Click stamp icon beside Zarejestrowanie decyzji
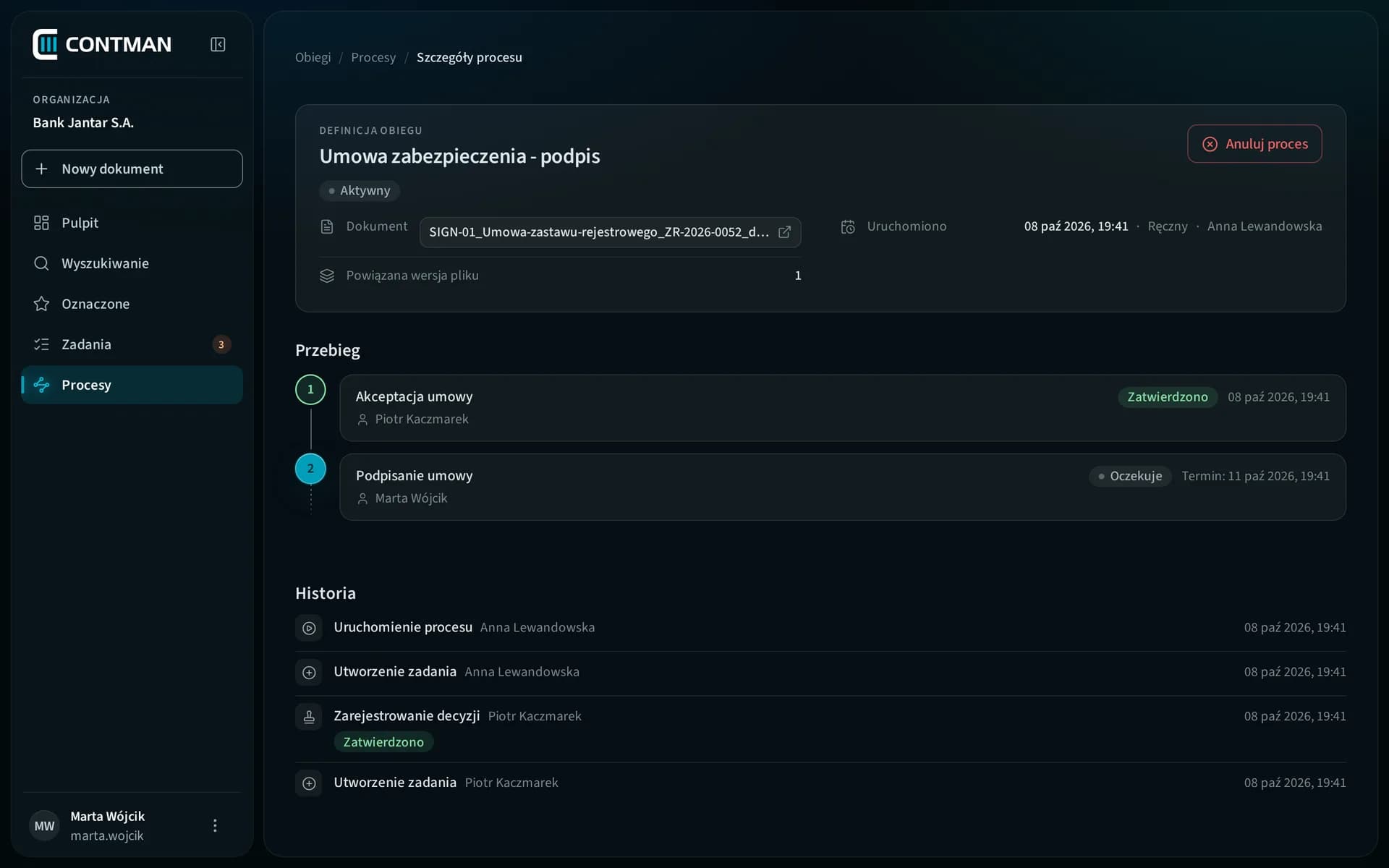 (x=309, y=716)
